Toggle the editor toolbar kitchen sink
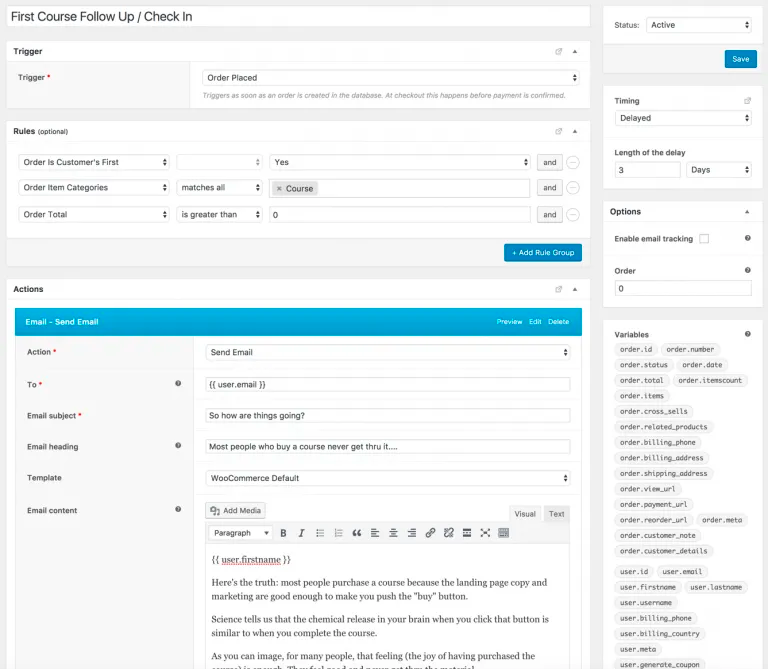The height and width of the screenshot is (669, 768). click(x=504, y=533)
